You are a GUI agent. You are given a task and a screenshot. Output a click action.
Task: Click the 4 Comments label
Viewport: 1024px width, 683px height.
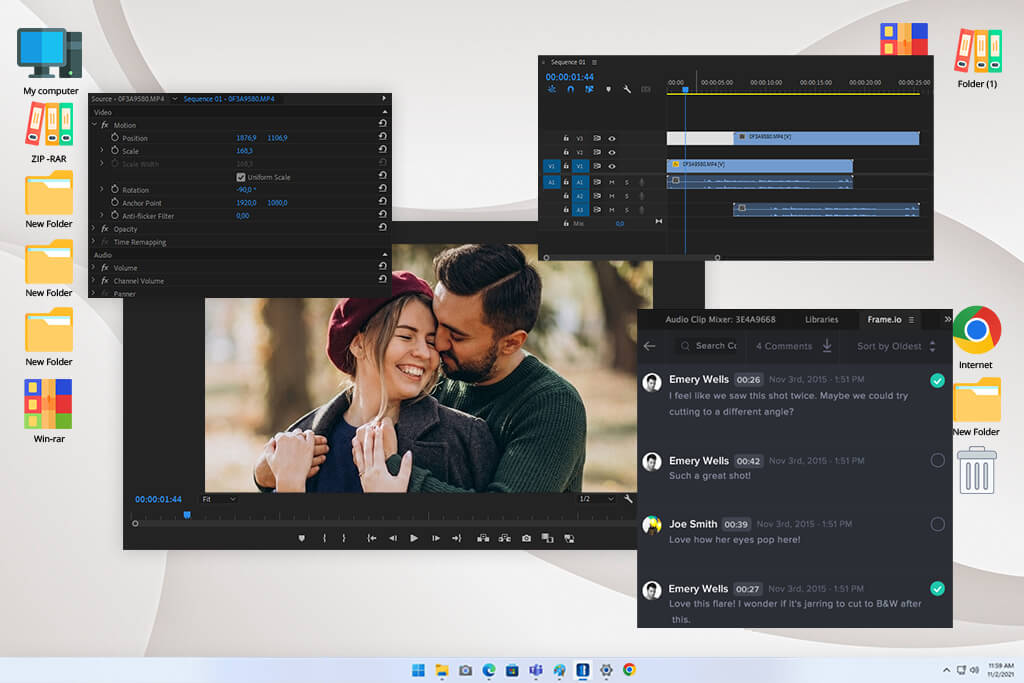pos(784,346)
